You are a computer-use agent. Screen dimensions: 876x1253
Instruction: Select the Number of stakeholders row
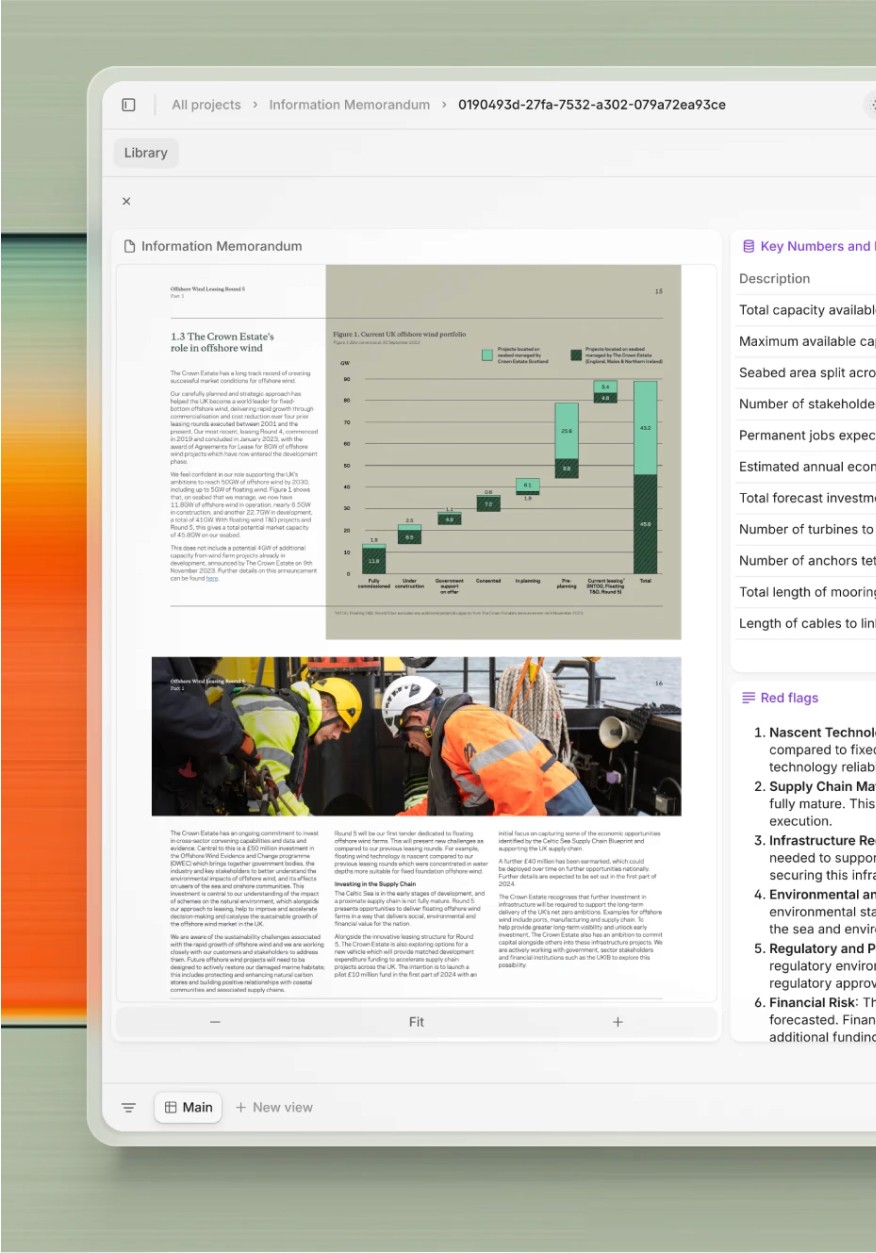pos(807,404)
